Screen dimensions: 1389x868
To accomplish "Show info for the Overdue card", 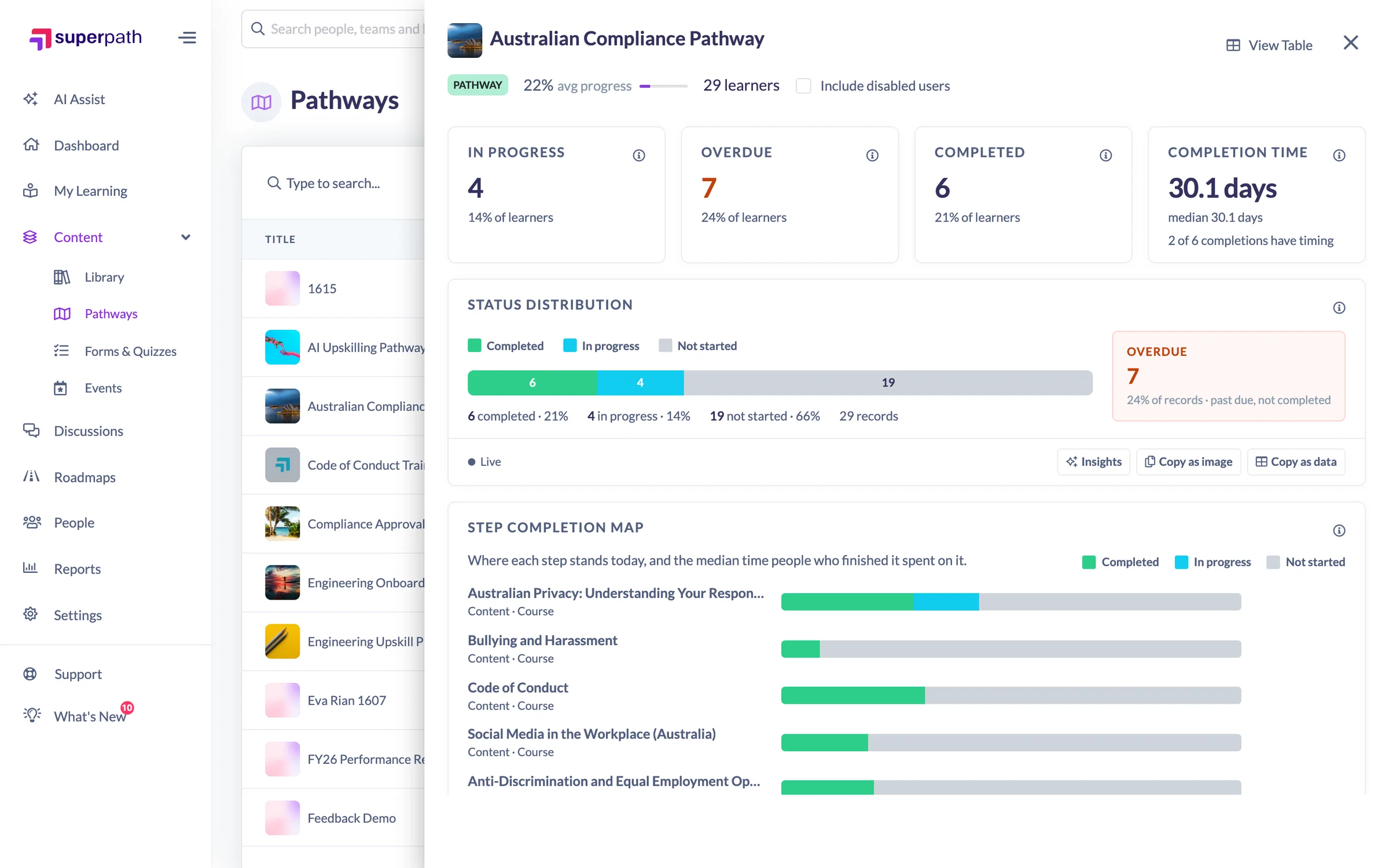I will point(872,155).
